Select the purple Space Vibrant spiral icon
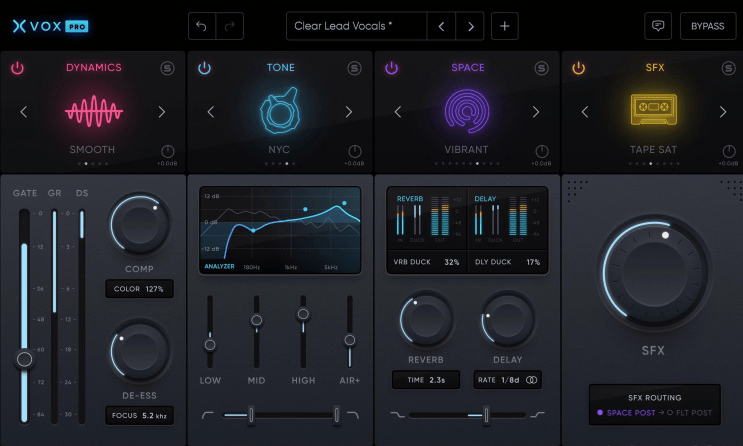 click(467, 111)
